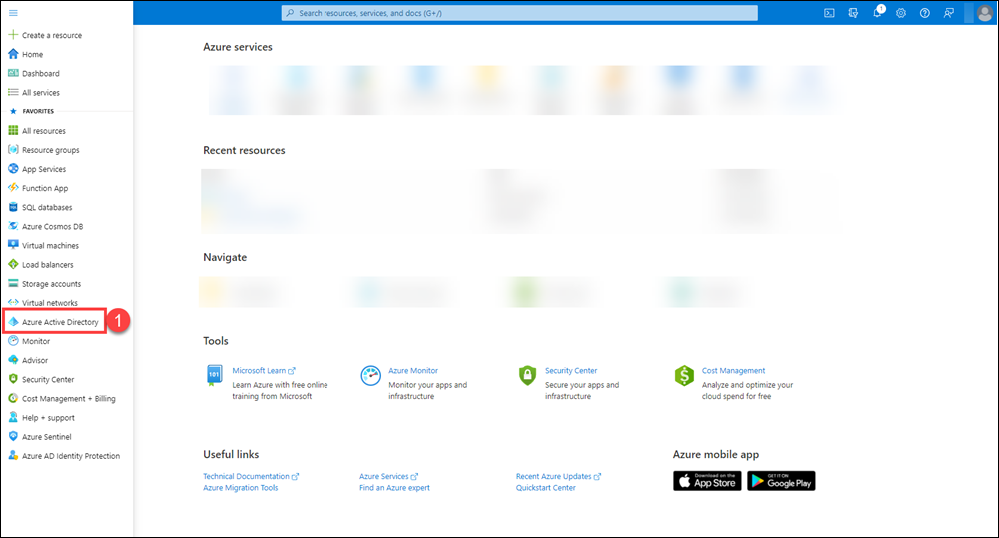Screen dimensions: 999x538
Task: Click the user account avatar
Action: pos(984,13)
